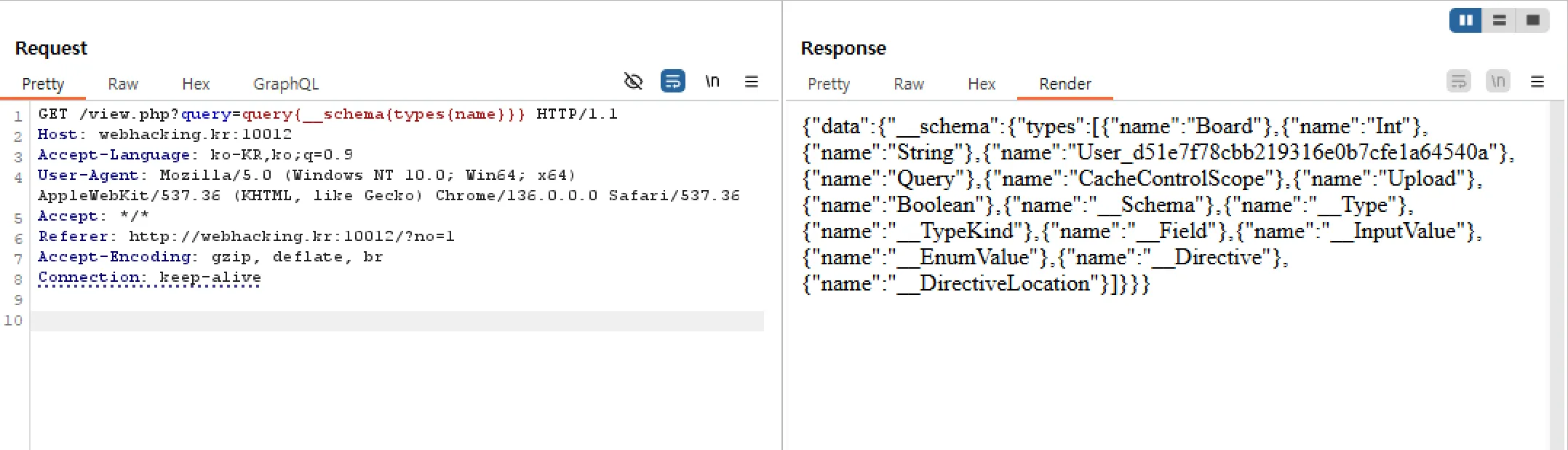Click the Accept-Language header line
This screenshot has width=1568, height=450.
tap(196, 155)
